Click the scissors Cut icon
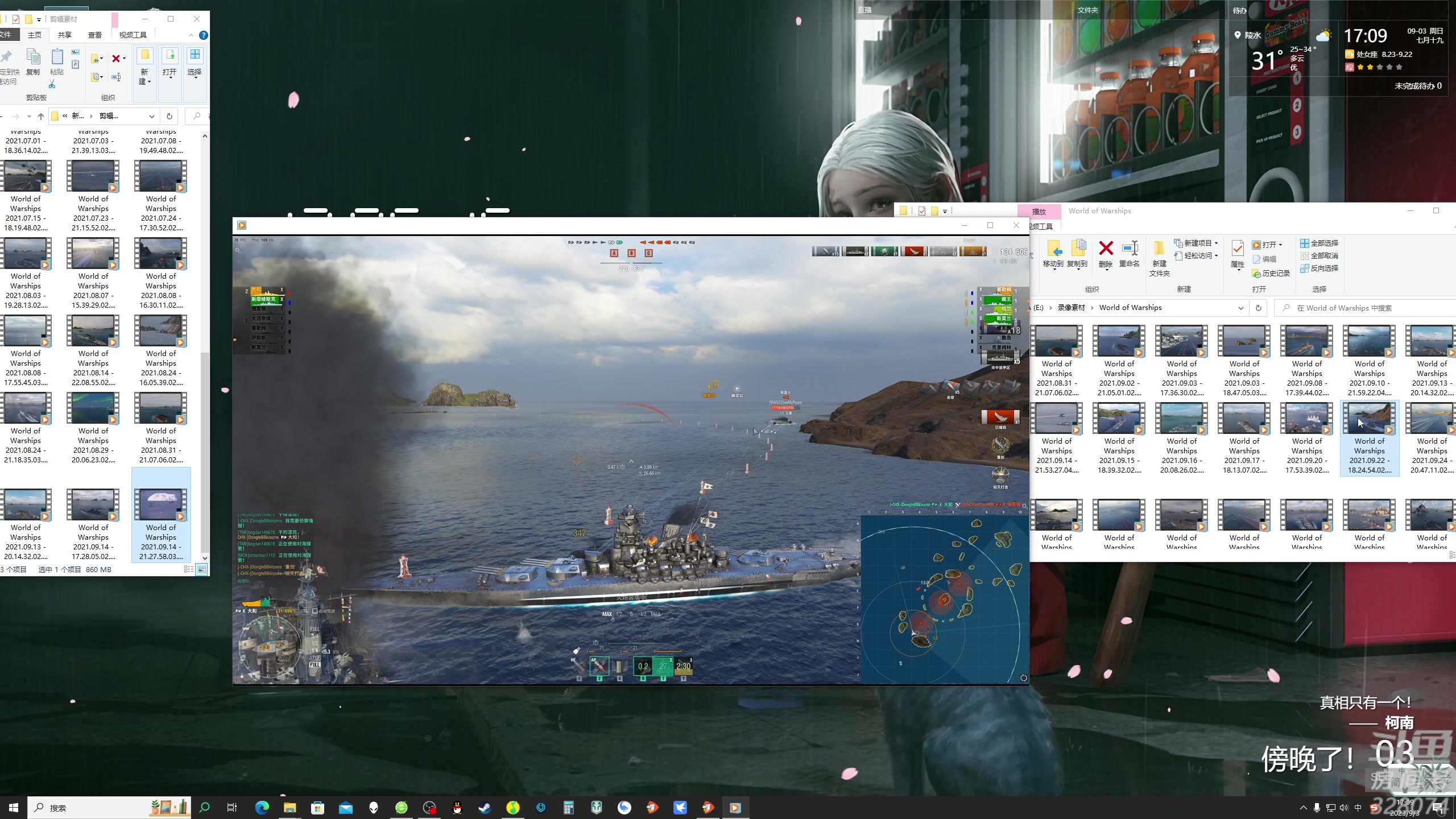The height and width of the screenshot is (819, 1456). 52,85
